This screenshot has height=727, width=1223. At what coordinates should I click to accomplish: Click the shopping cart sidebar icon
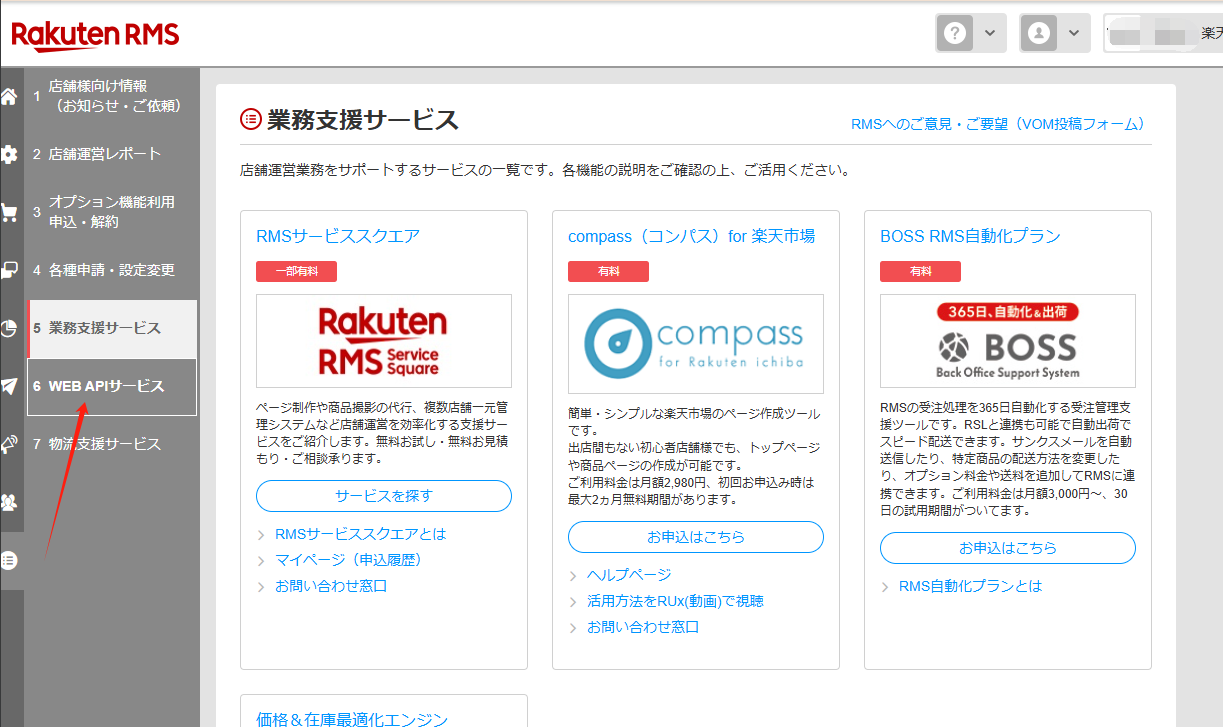click(9, 212)
